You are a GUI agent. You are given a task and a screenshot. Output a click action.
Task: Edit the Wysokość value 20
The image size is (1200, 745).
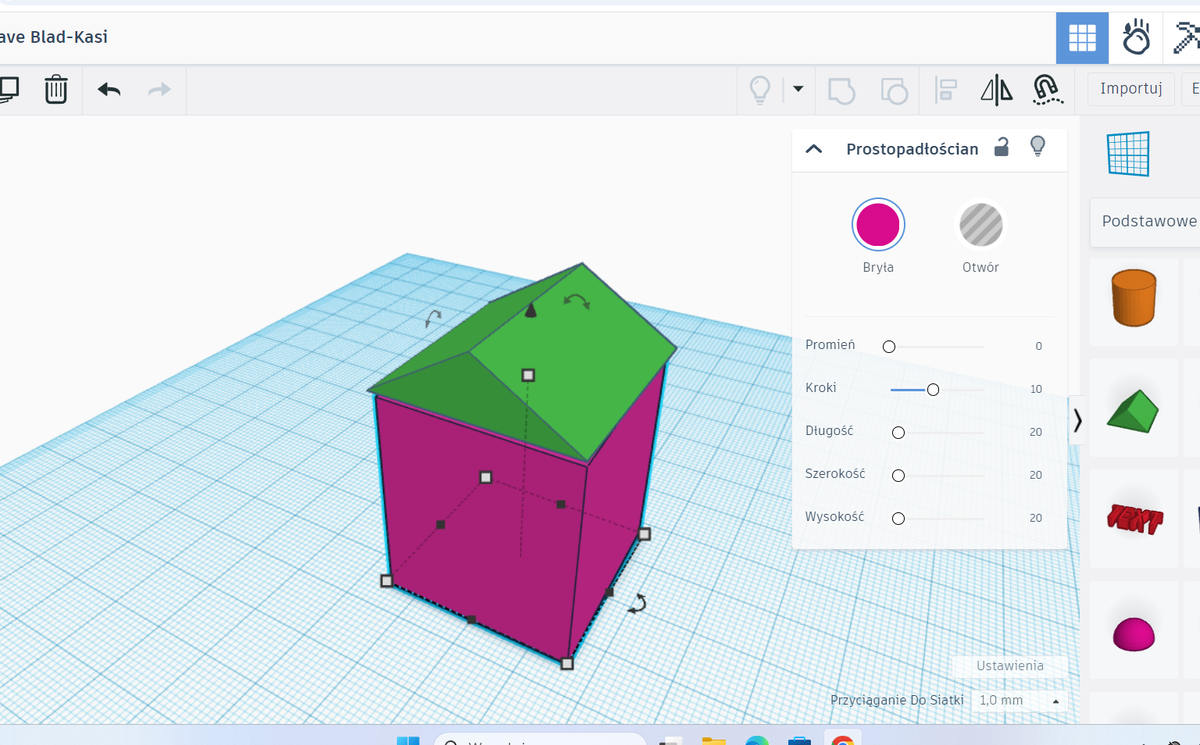click(x=1036, y=518)
